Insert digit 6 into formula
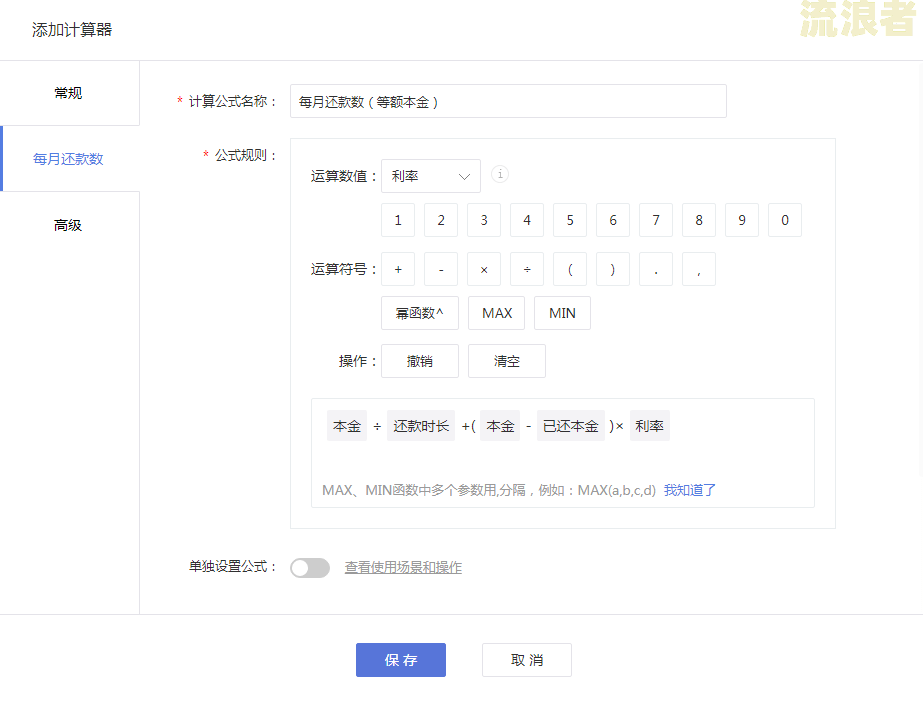The width and height of the screenshot is (923, 702). tap(613, 220)
